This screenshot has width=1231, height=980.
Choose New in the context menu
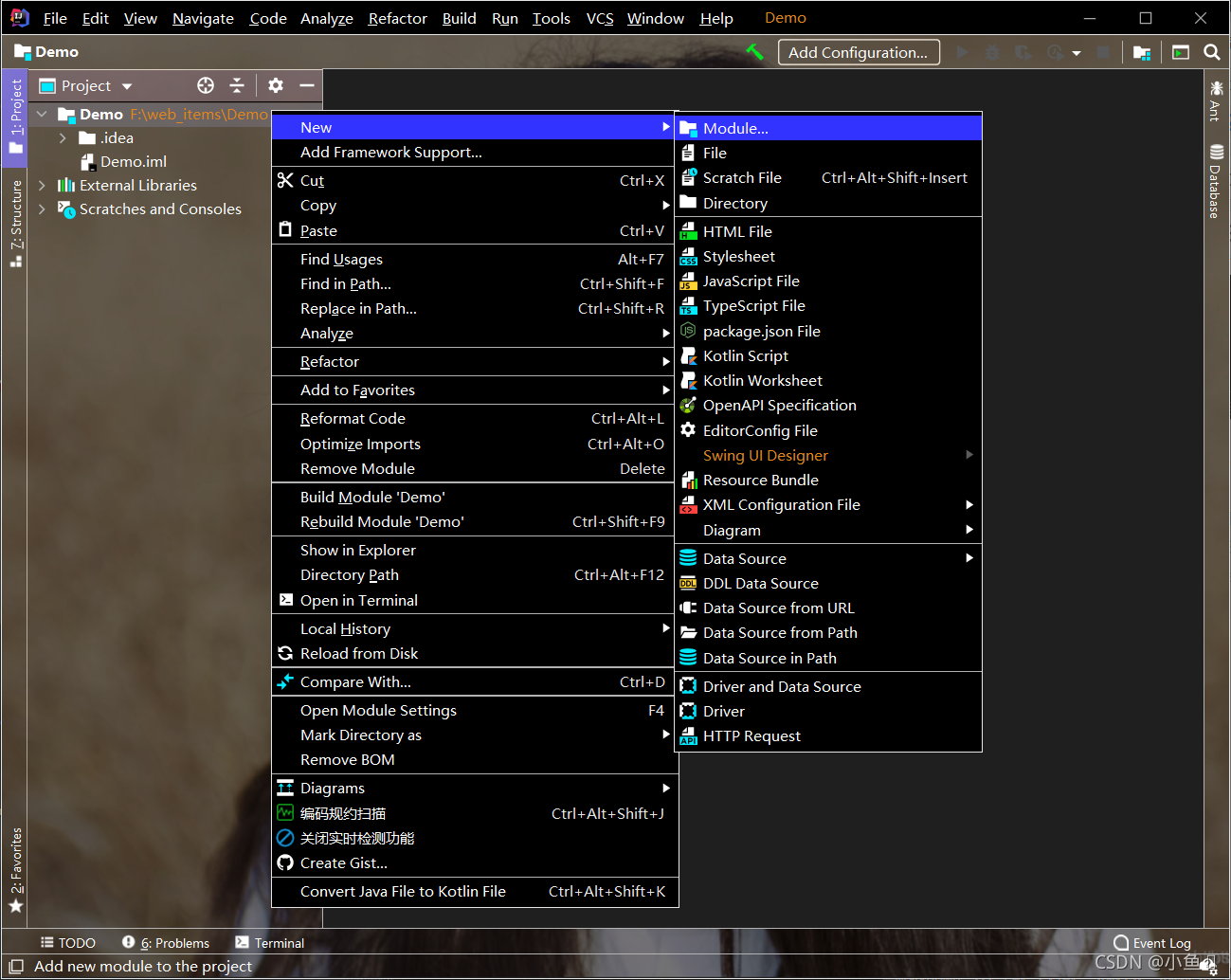coord(473,127)
